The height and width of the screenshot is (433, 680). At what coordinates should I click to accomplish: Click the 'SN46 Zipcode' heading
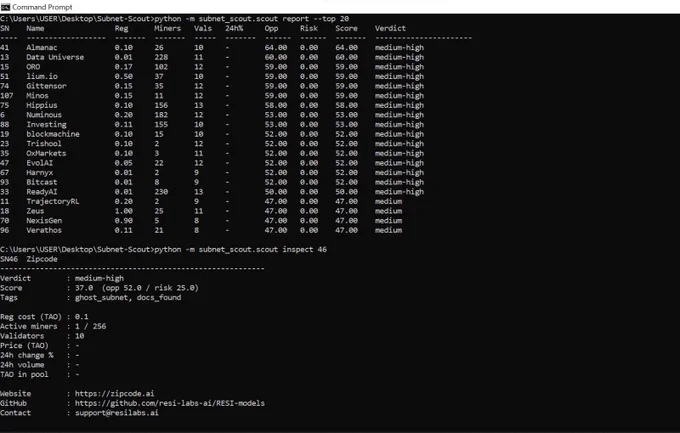tap(29, 259)
